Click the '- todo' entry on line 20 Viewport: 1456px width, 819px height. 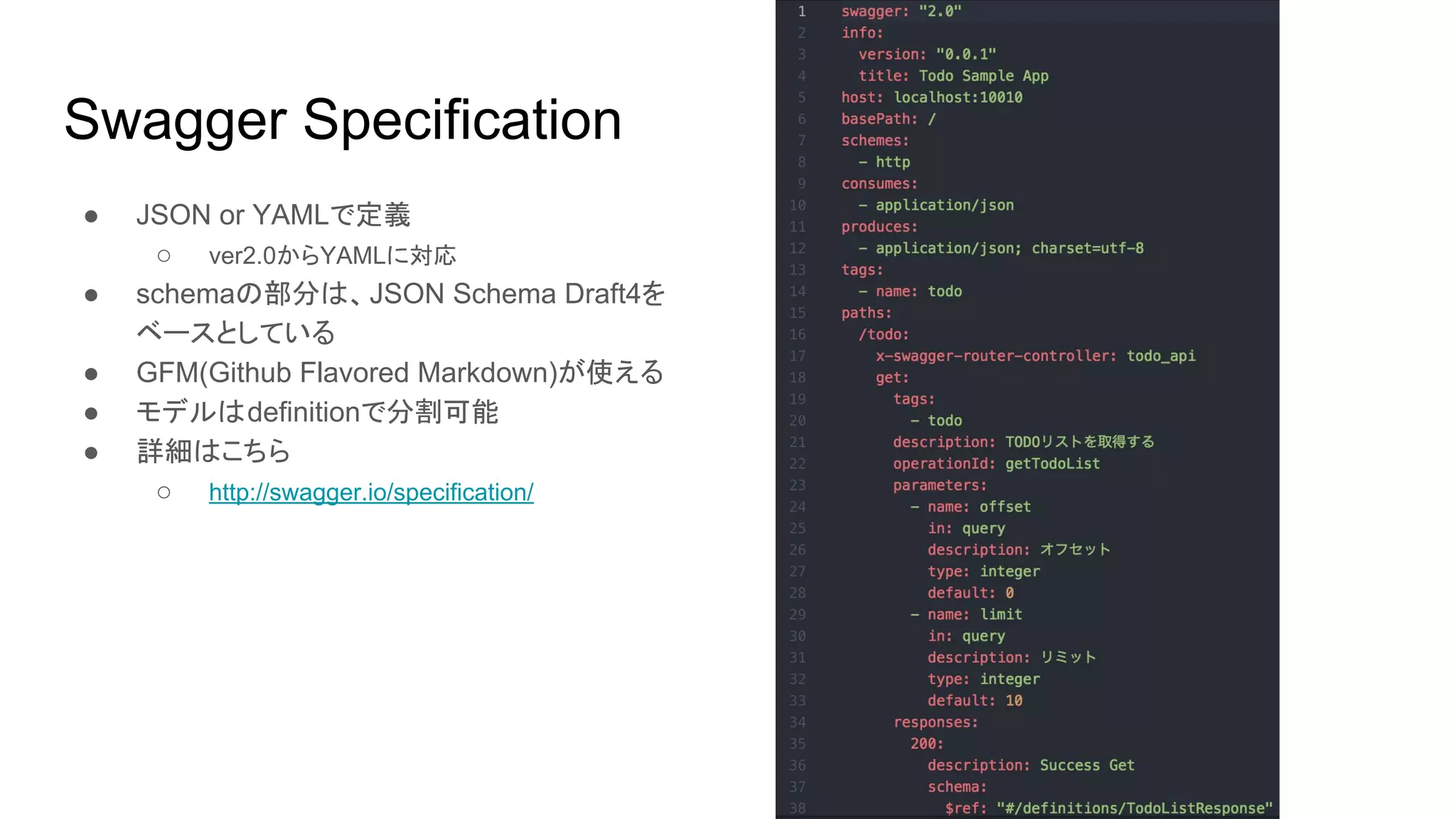(x=936, y=420)
